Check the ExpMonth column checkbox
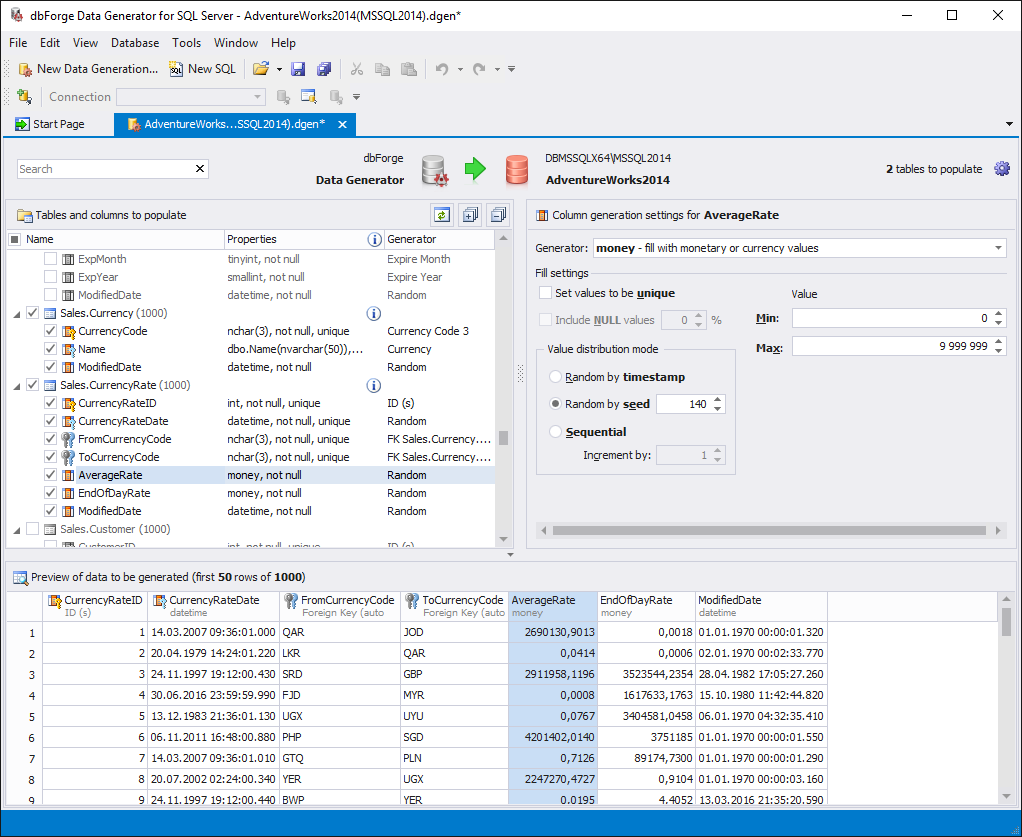This screenshot has height=837, width=1022. click(x=50, y=259)
